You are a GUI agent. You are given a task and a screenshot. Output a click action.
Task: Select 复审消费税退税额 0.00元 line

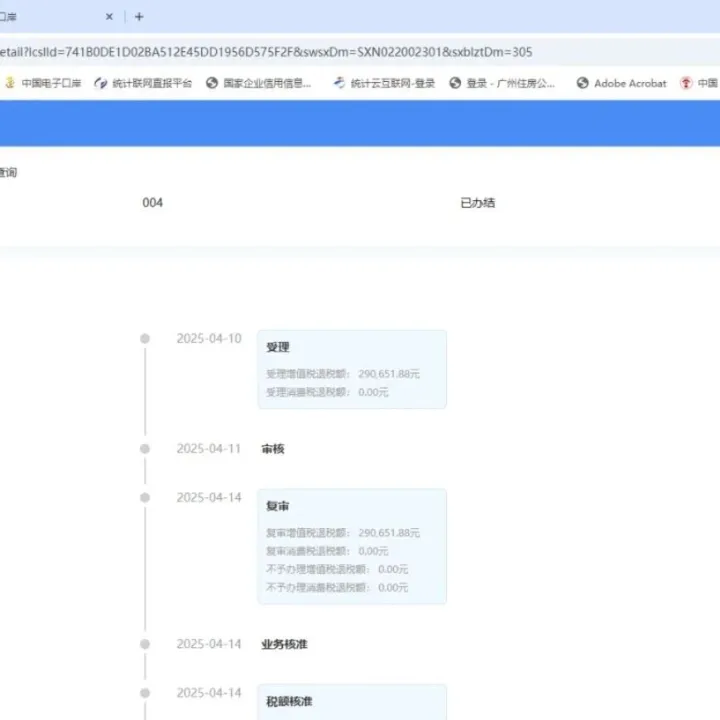327,551
